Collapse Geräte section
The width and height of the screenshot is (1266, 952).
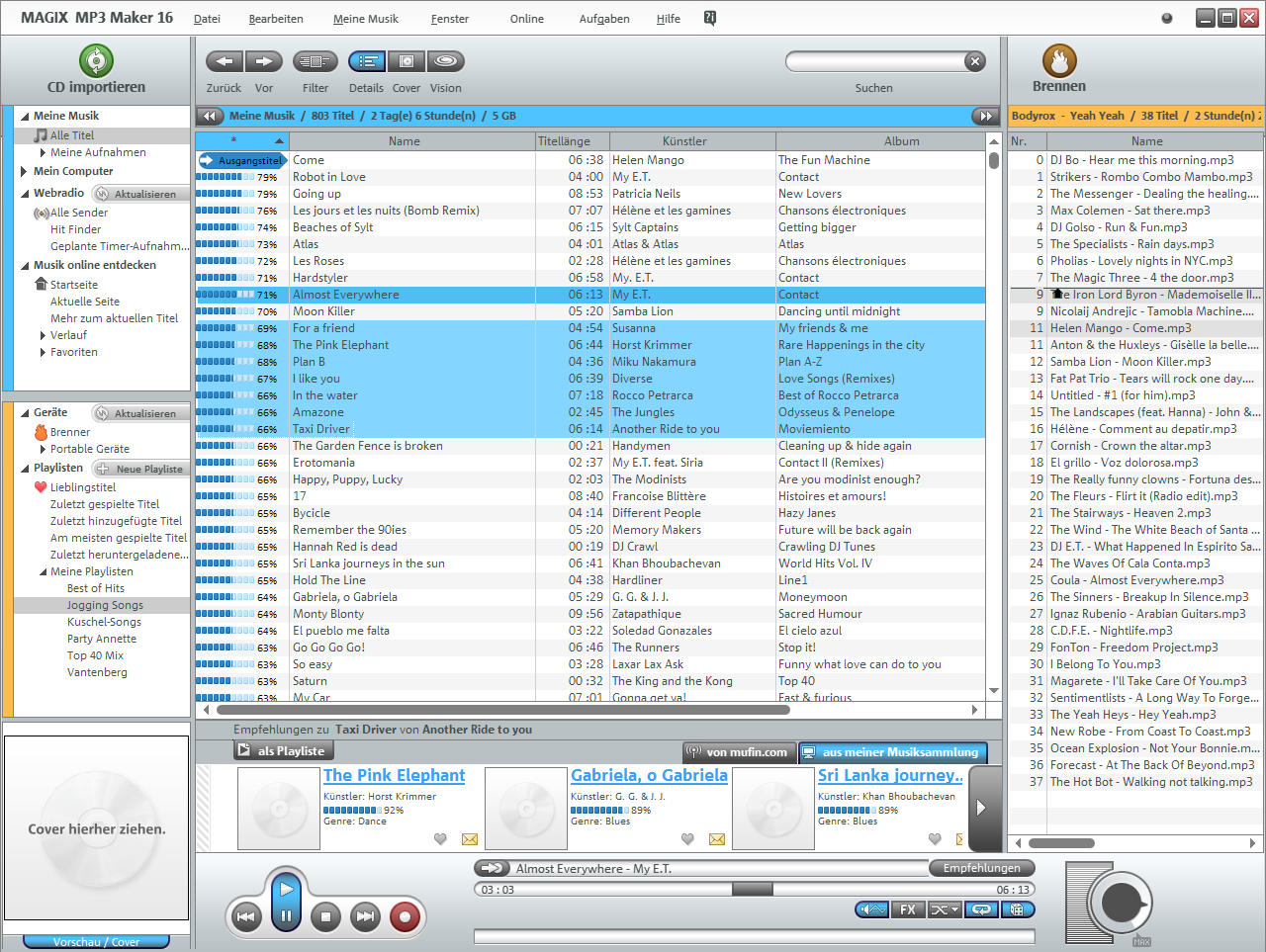[x=24, y=413]
